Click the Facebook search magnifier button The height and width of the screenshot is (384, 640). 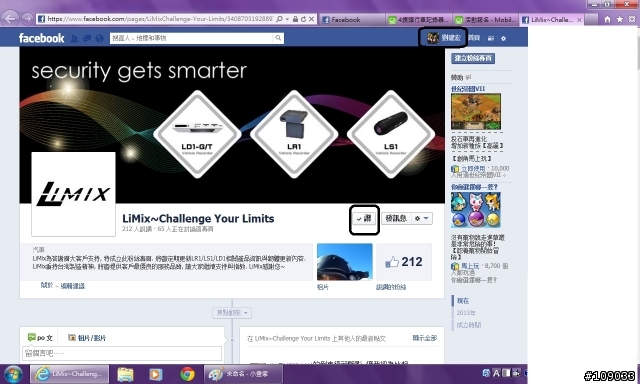pyautogui.click(x=278, y=38)
